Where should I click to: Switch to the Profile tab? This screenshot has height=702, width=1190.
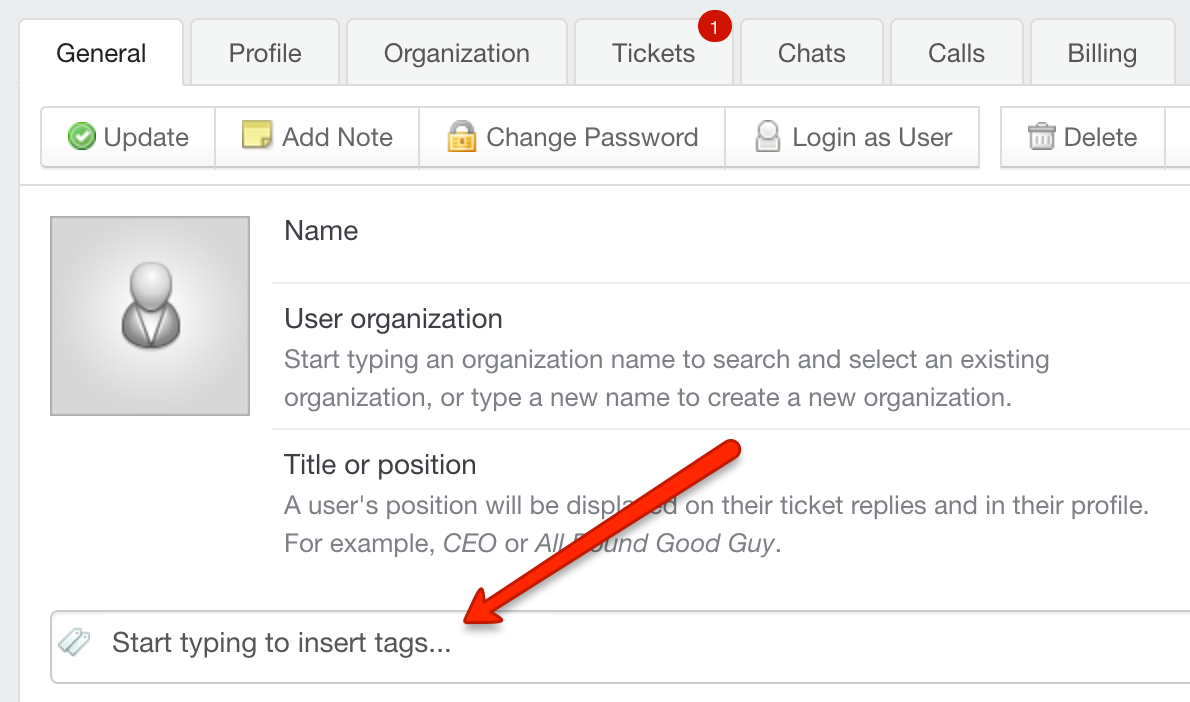tap(265, 52)
